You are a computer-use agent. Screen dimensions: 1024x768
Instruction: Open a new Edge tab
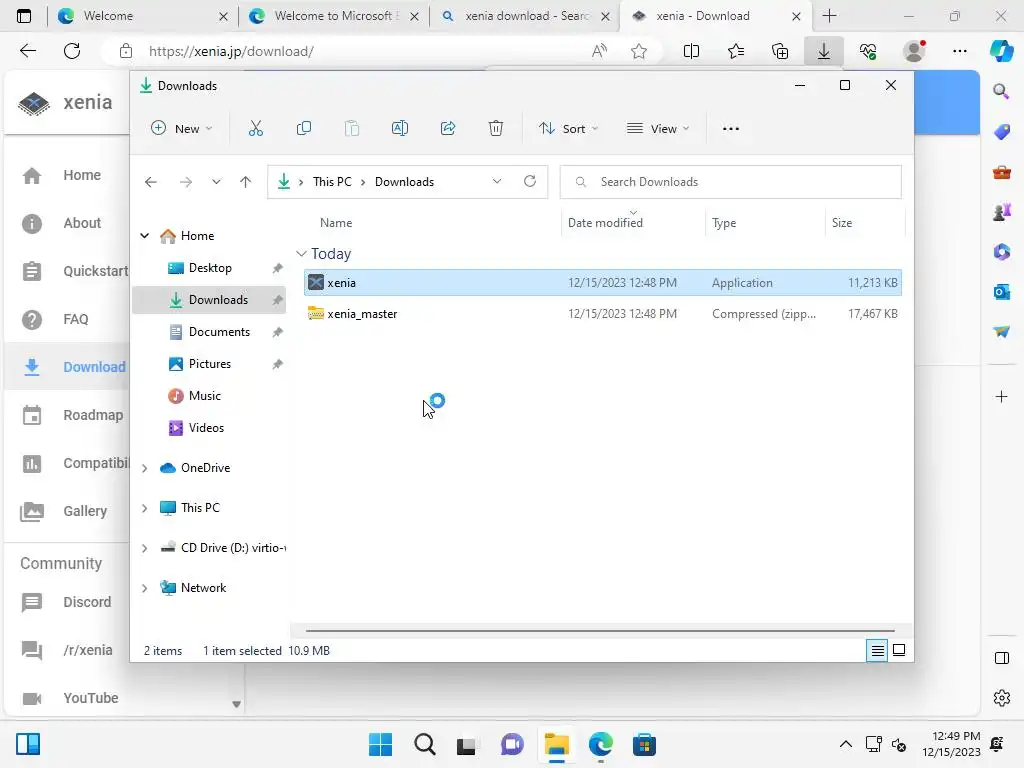(829, 16)
